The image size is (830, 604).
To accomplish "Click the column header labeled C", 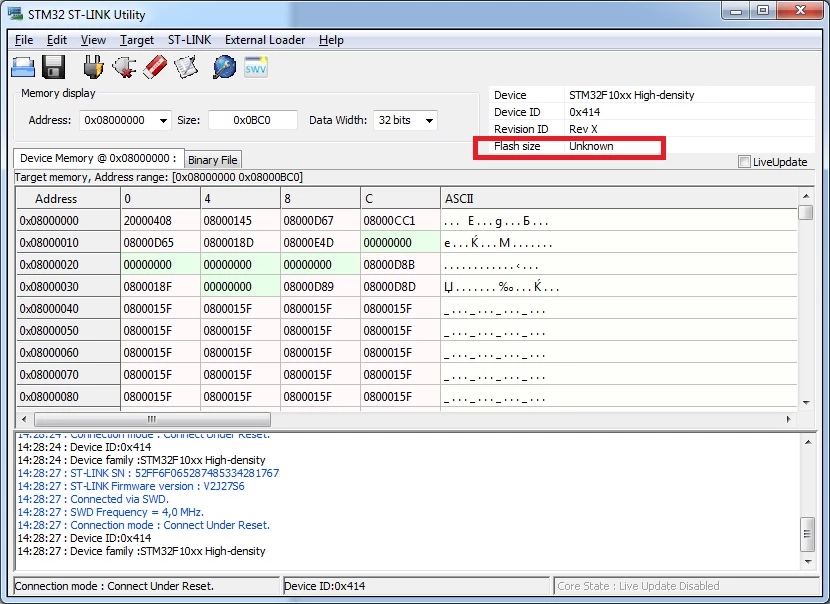I will tap(400, 199).
